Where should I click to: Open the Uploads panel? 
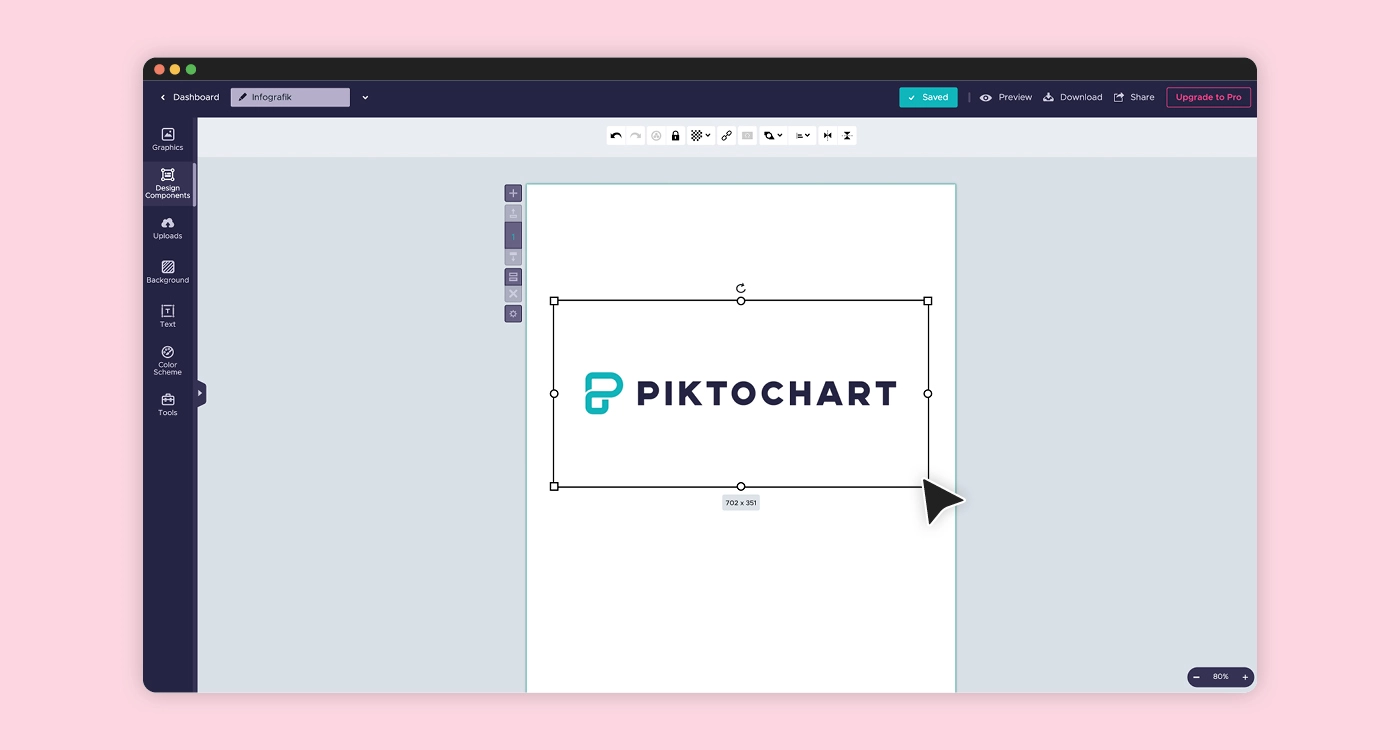(x=168, y=228)
